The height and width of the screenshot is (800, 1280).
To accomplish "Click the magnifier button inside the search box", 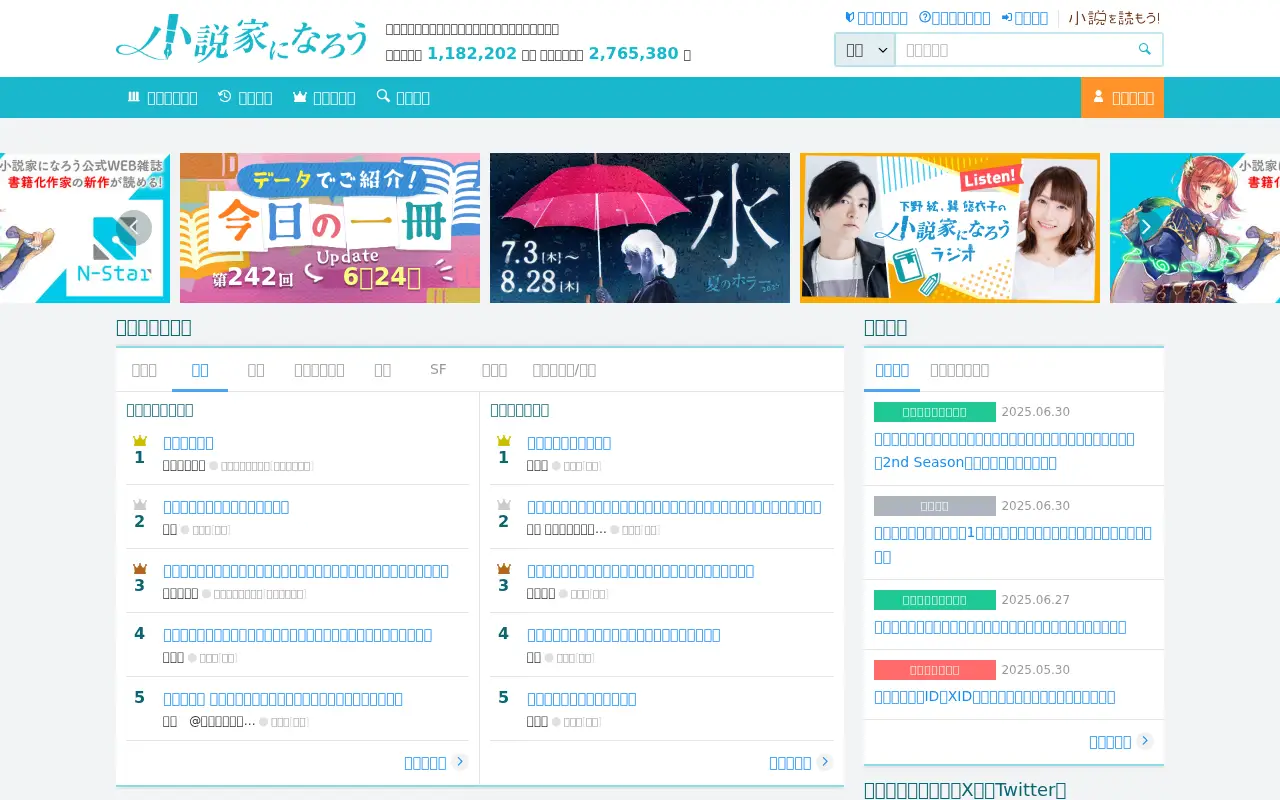I will [x=1145, y=49].
